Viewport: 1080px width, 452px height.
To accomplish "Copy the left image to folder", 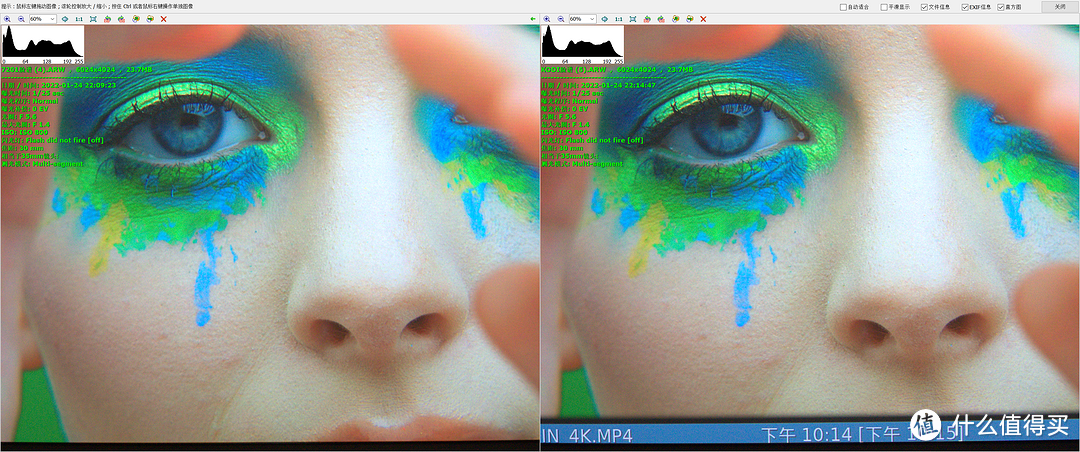I will 136,19.
